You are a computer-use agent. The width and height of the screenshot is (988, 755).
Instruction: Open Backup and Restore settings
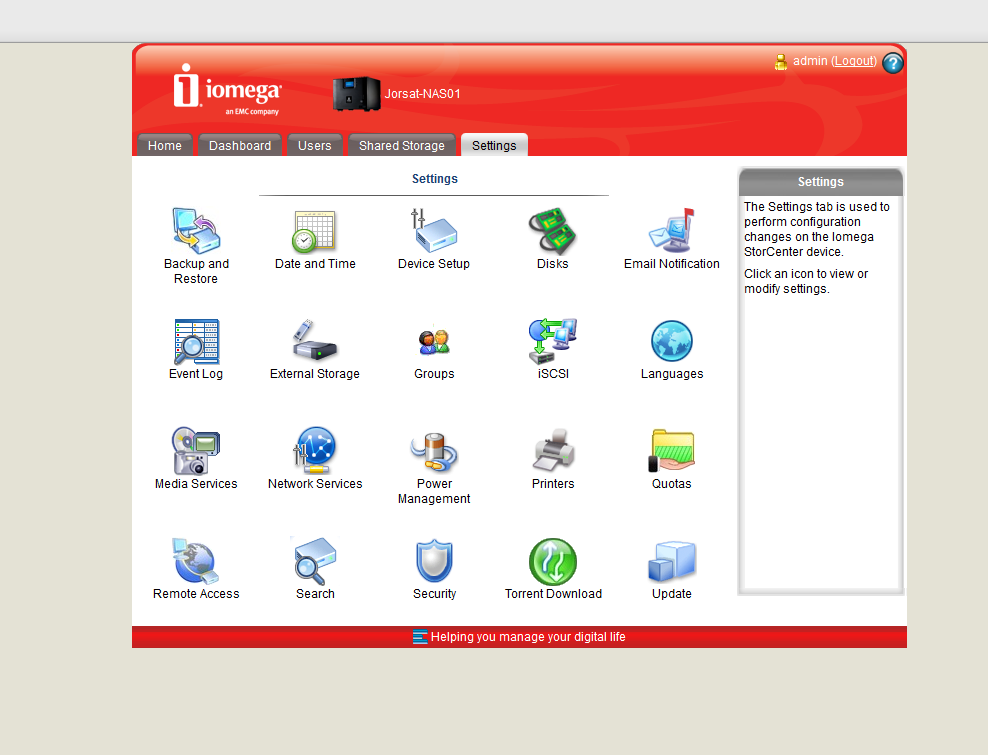click(x=196, y=232)
